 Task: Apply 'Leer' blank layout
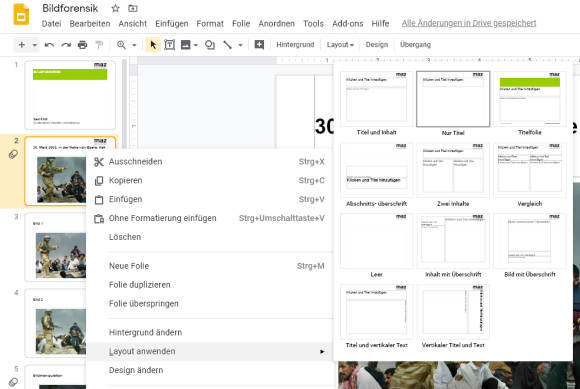tap(376, 246)
